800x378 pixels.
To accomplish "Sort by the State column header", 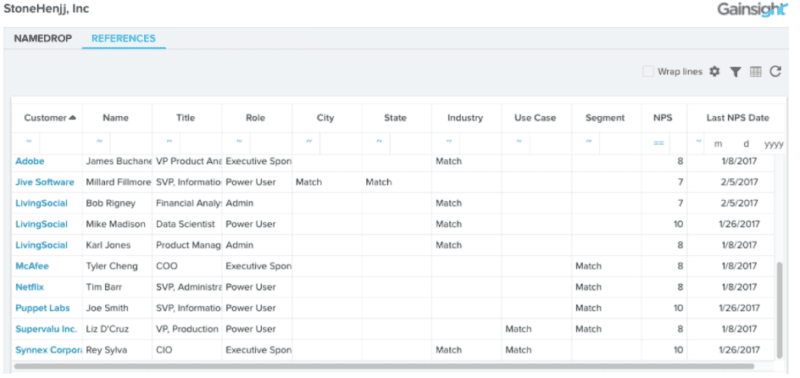I will coord(395,118).
